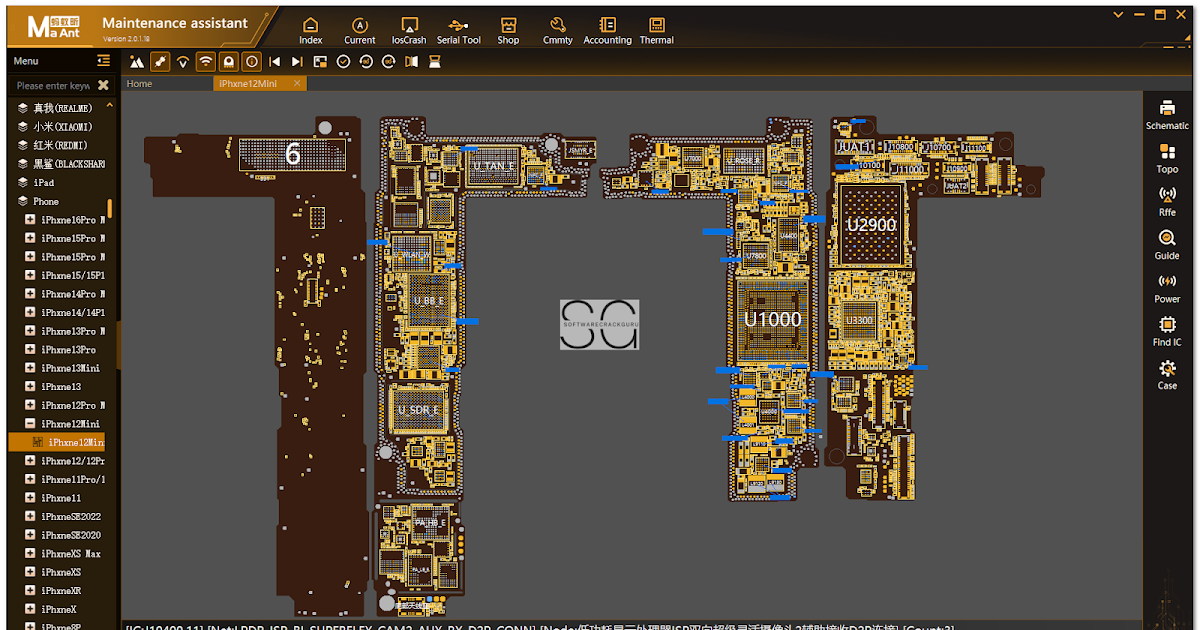Select iPhxneXR in tree
The height and width of the screenshot is (630, 1200).
click(61, 591)
